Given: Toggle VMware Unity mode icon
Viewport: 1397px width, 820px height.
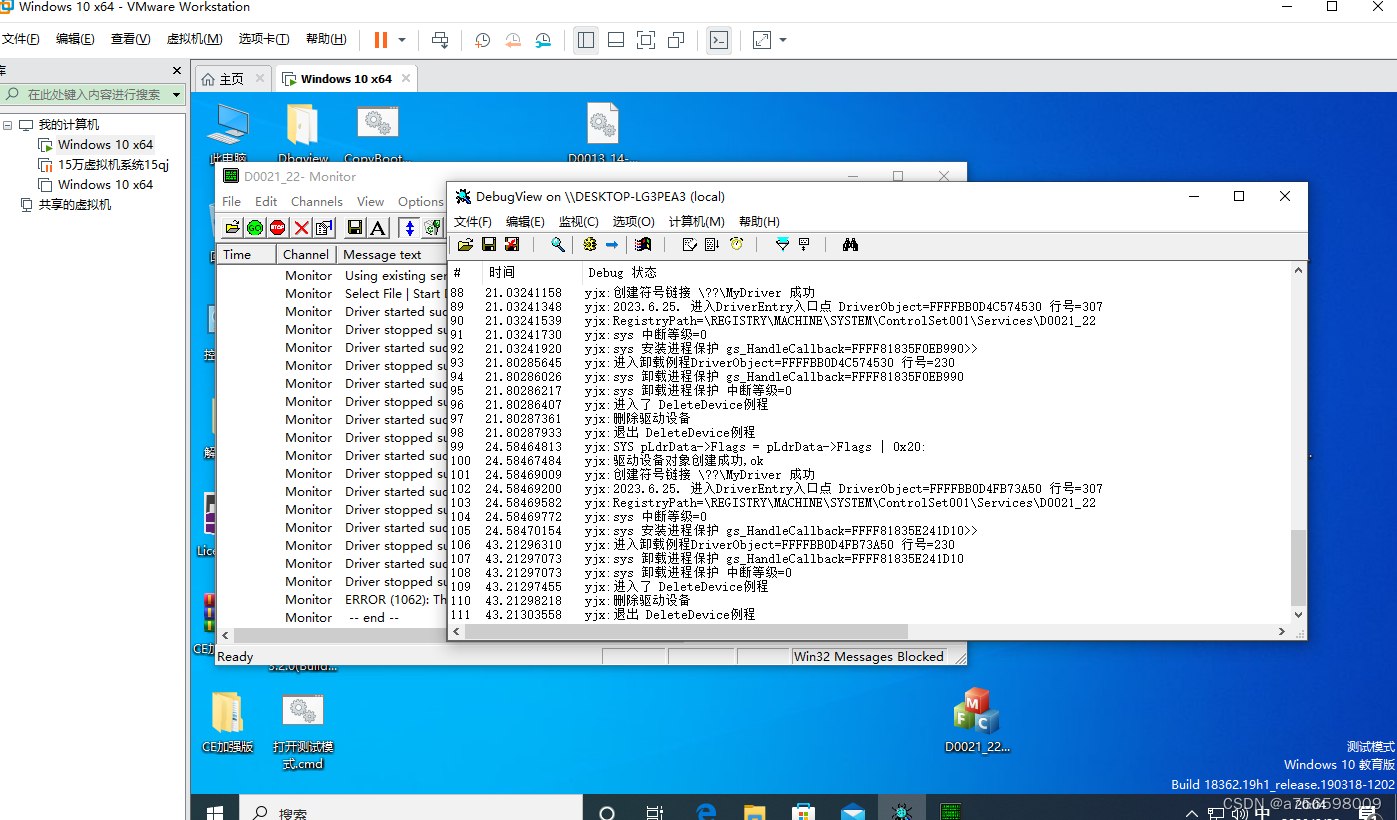Looking at the screenshot, I should click(x=676, y=40).
